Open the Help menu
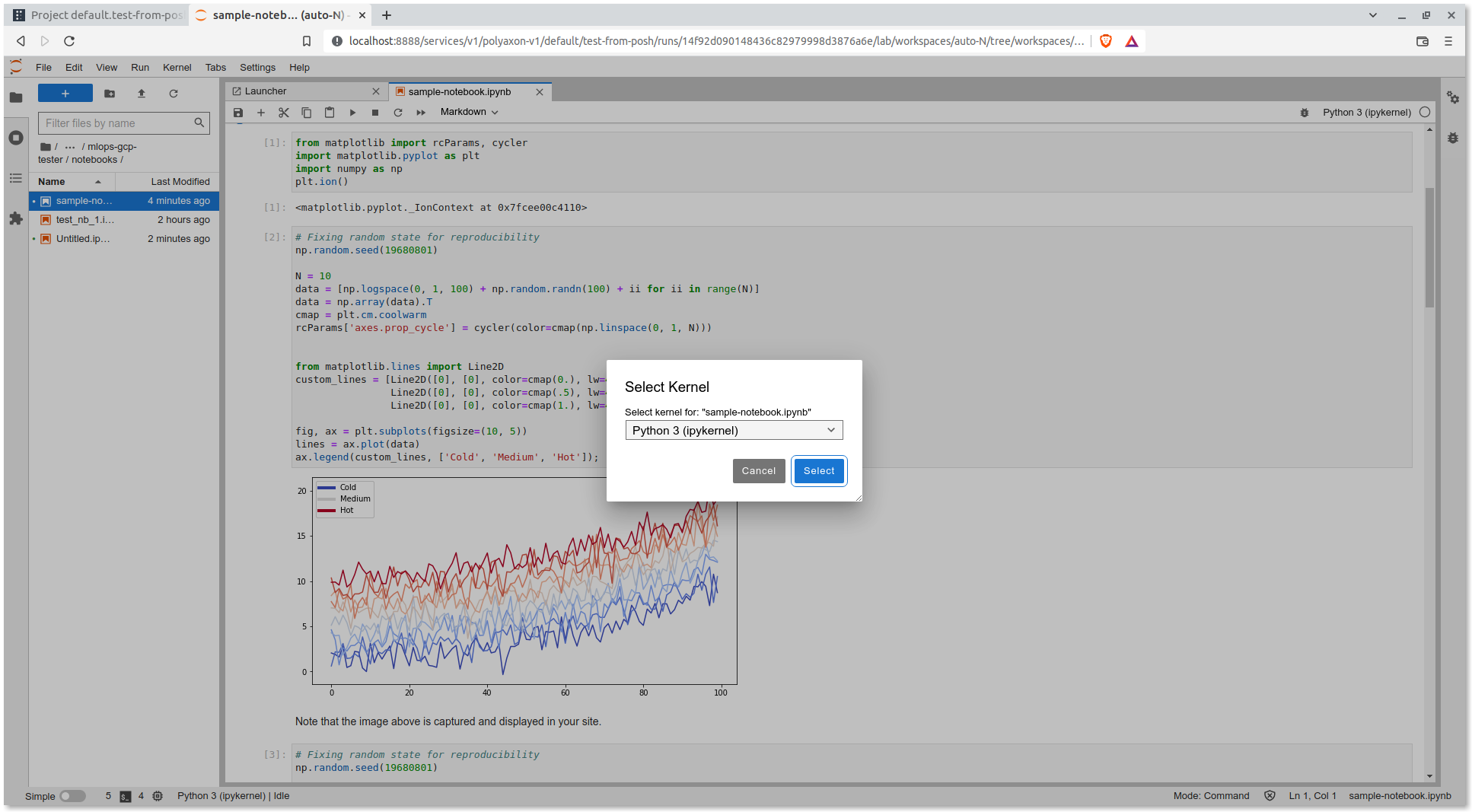This screenshot has width=1472, height=812. 299,67
